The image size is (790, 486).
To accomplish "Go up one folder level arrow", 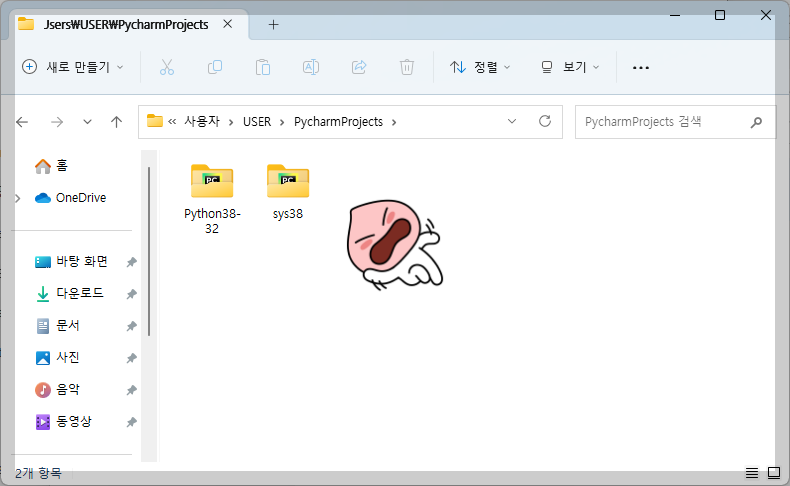I will (116, 122).
